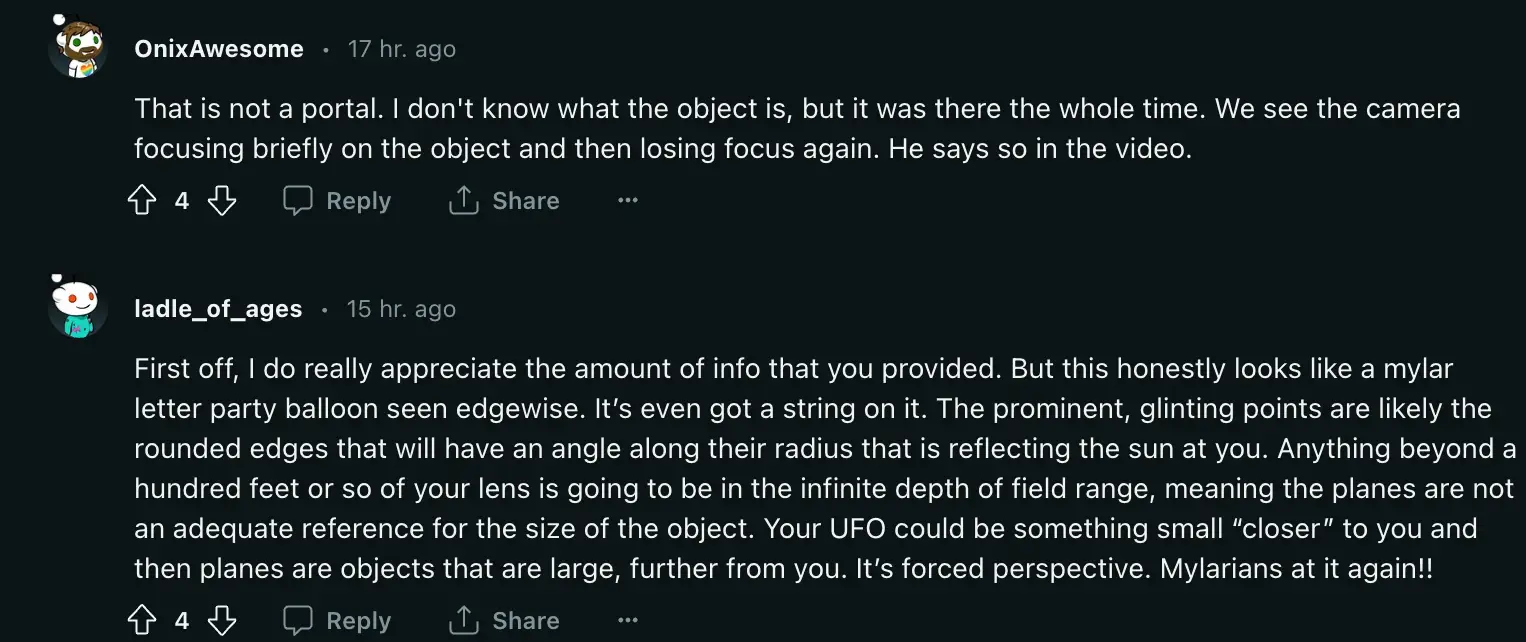The width and height of the screenshot is (1526, 642).
Task: Upvote ladle_of_ages' comment
Action: [142, 621]
